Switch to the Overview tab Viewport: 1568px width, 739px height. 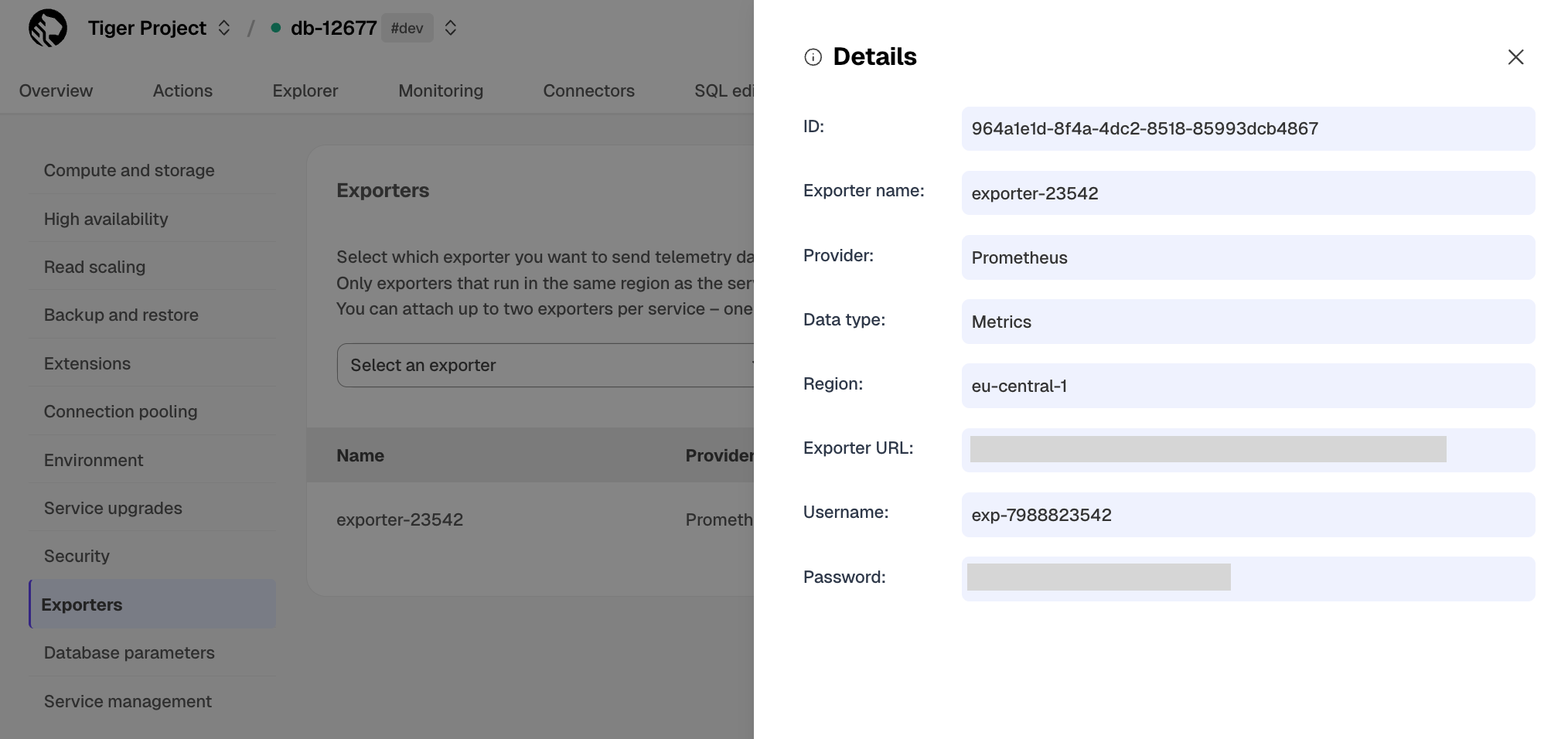pyautogui.click(x=56, y=90)
